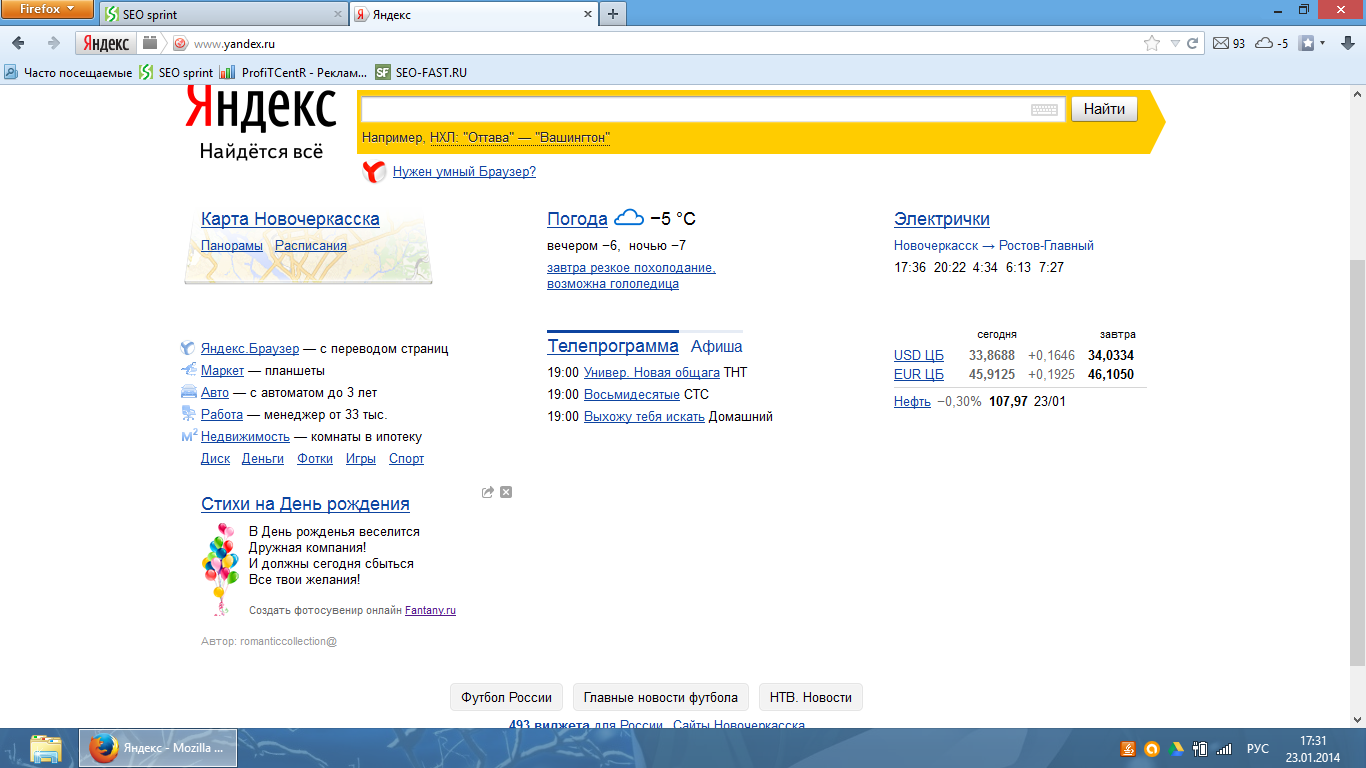Image resolution: width=1366 pixels, height=768 pixels.
Task: Open the Универ. Новая общага program link
Action: click(x=652, y=372)
